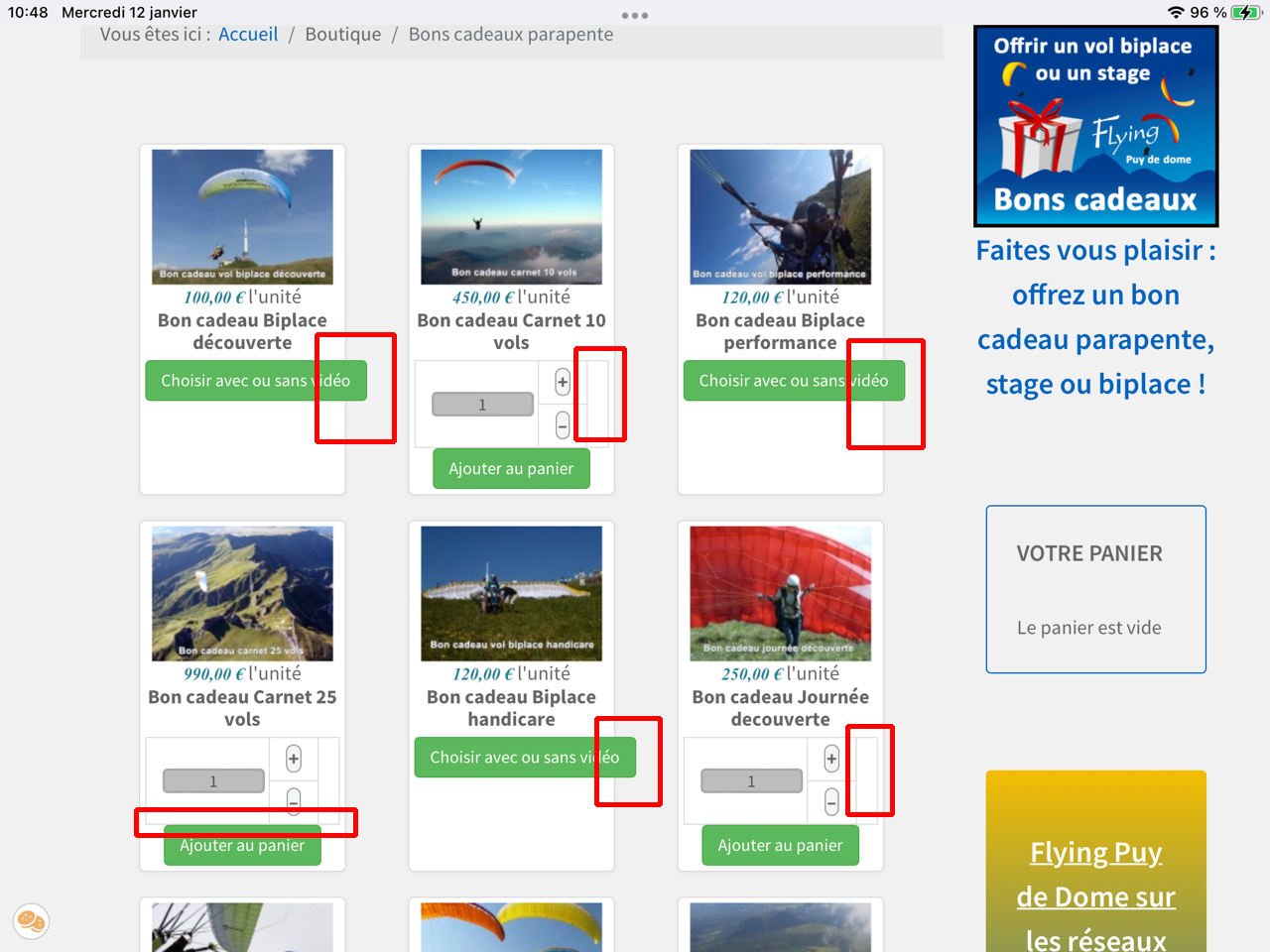Image resolution: width=1270 pixels, height=952 pixels.
Task: Choose video option for Biplace handicare
Action: [x=525, y=758]
